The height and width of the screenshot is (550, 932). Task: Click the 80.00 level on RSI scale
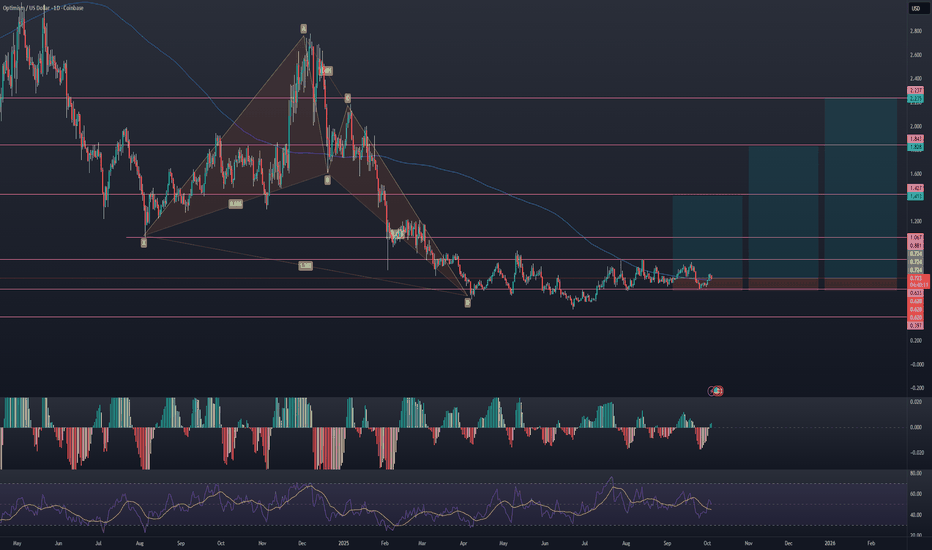915,473
